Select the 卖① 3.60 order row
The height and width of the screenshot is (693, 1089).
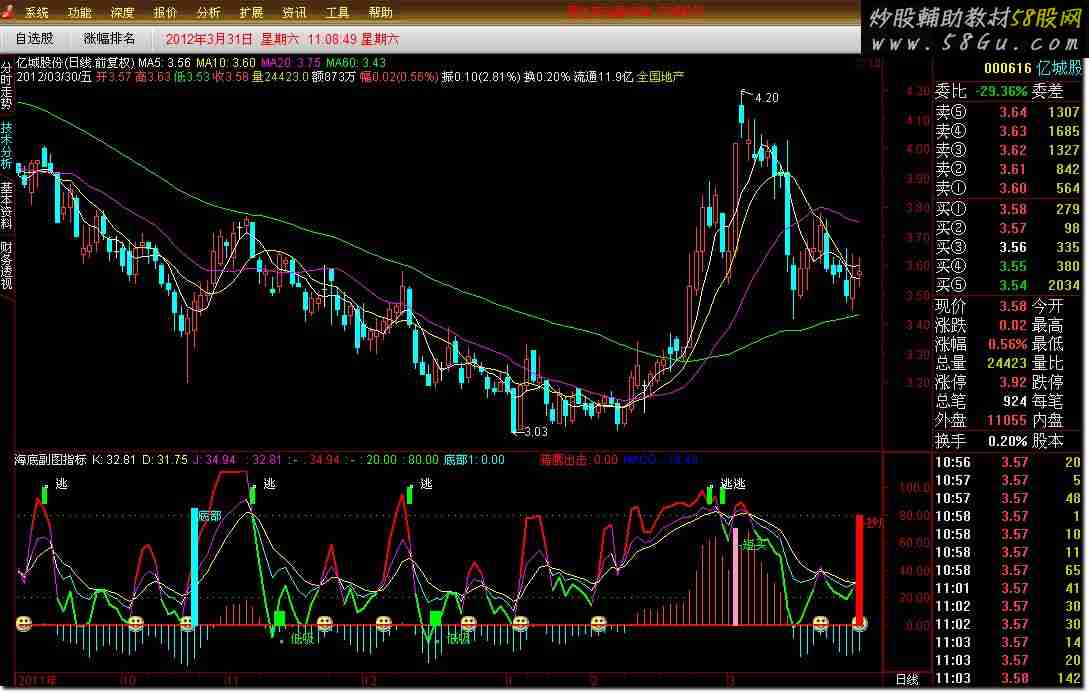[x=1008, y=188]
